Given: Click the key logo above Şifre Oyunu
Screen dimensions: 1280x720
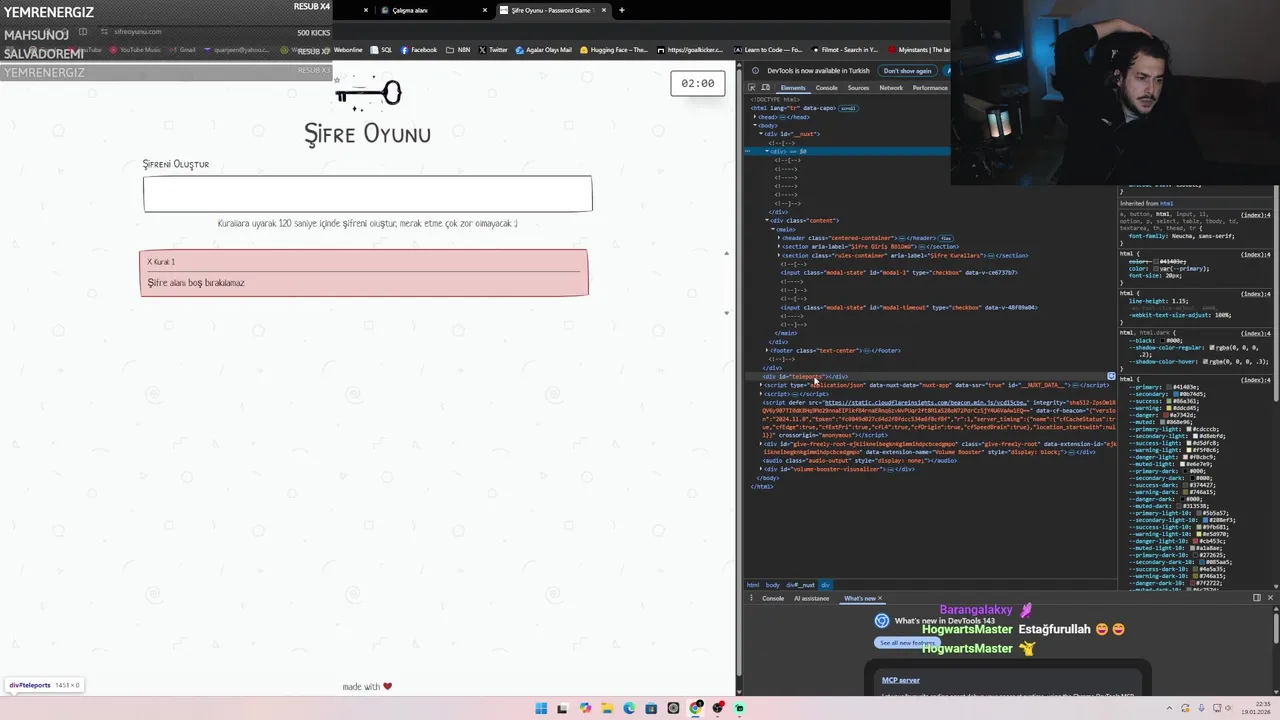Looking at the screenshot, I should [368, 93].
